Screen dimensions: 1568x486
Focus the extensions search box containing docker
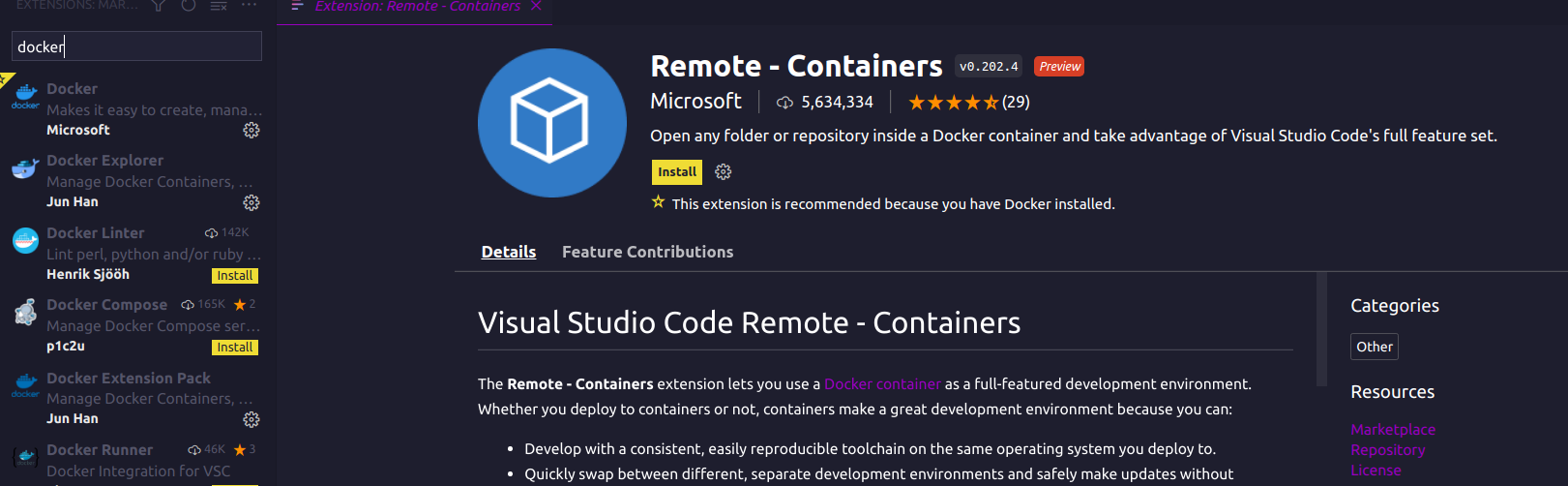136,46
